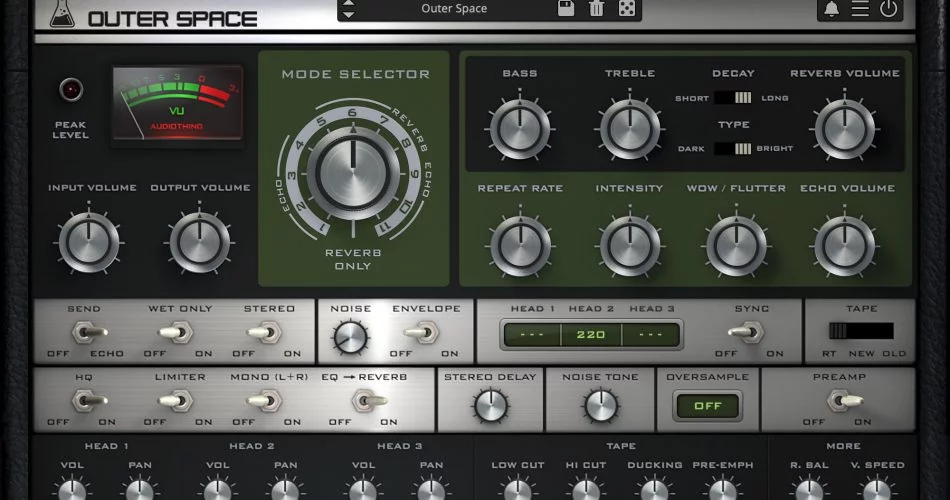
Task: Click the Tape RT/New/Old slider switch
Action: (x=861, y=331)
